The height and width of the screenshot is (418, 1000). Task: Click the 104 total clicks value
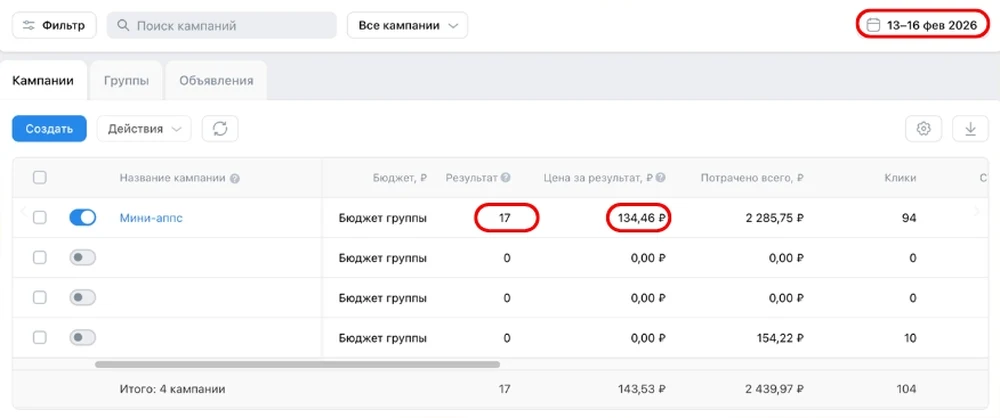pyautogui.click(x=907, y=389)
